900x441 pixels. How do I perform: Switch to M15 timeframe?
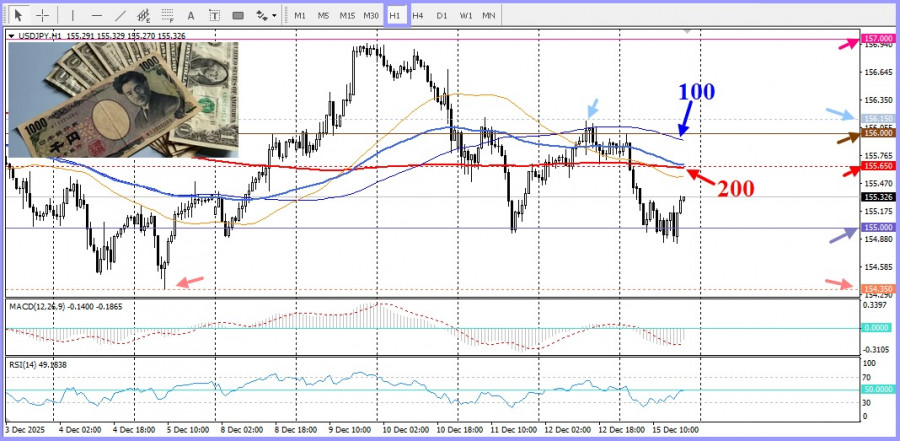click(x=346, y=15)
